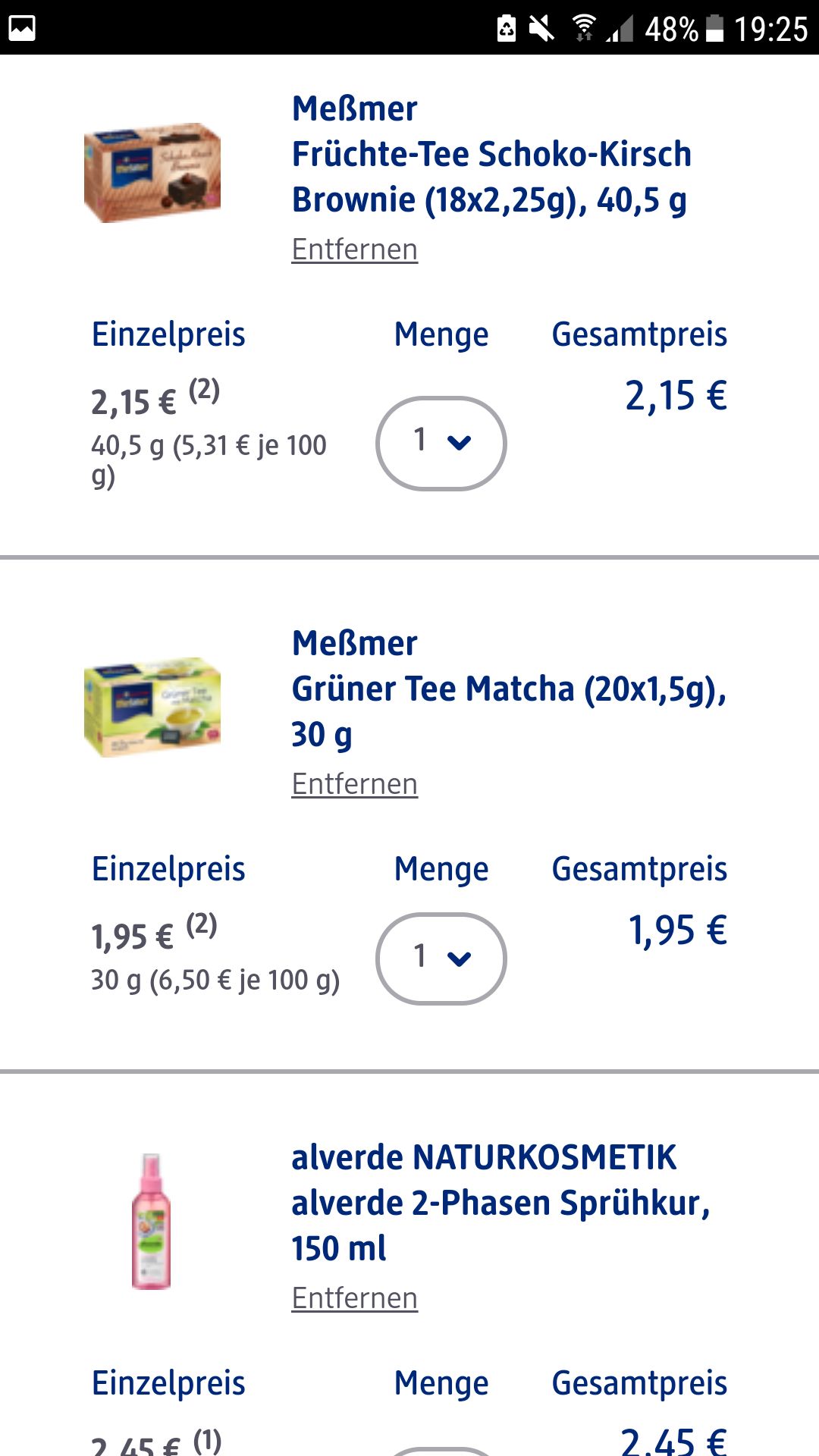Image resolution: width=819 pixels, height=1456 pixels.
Task: Open Meßmer Grüner Tee Matcha product title
Action: point(508,689)
